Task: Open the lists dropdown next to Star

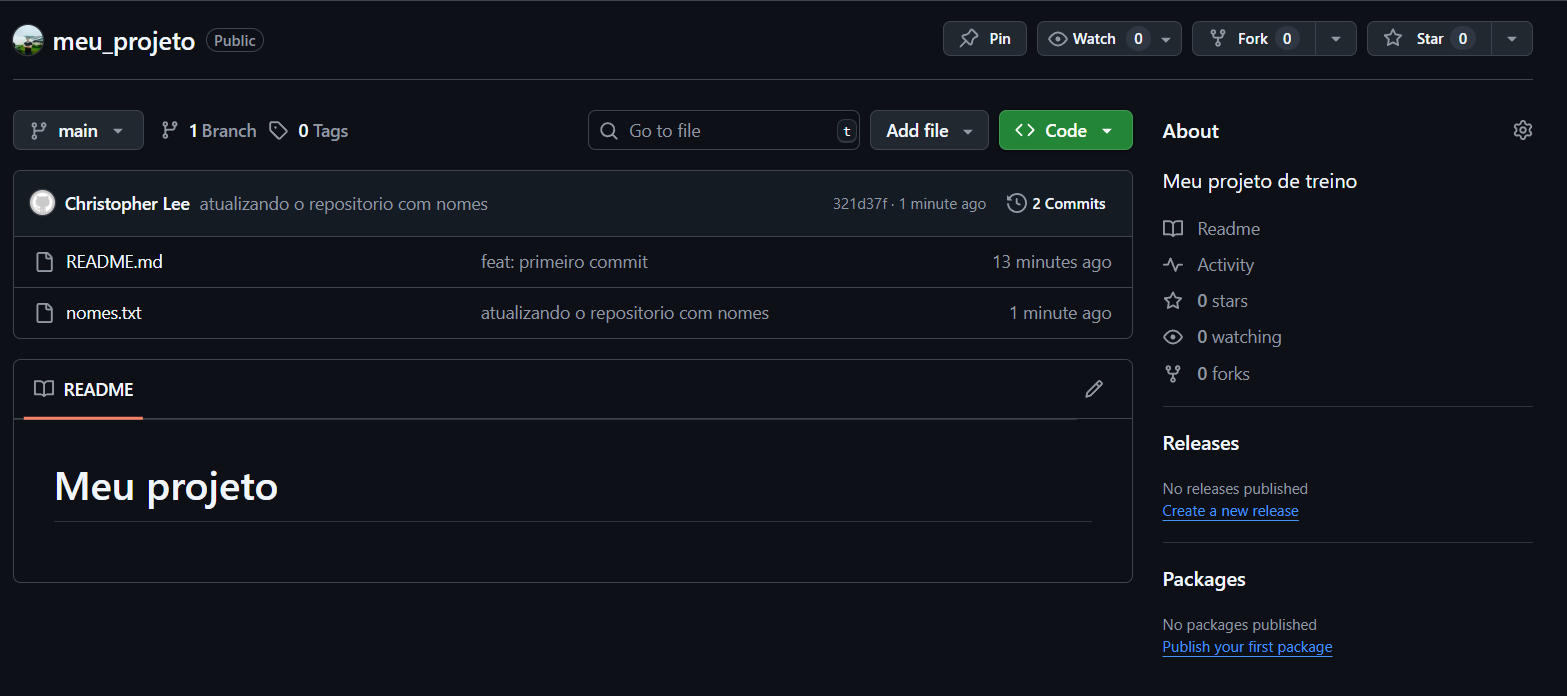Action: [1512, 39]
